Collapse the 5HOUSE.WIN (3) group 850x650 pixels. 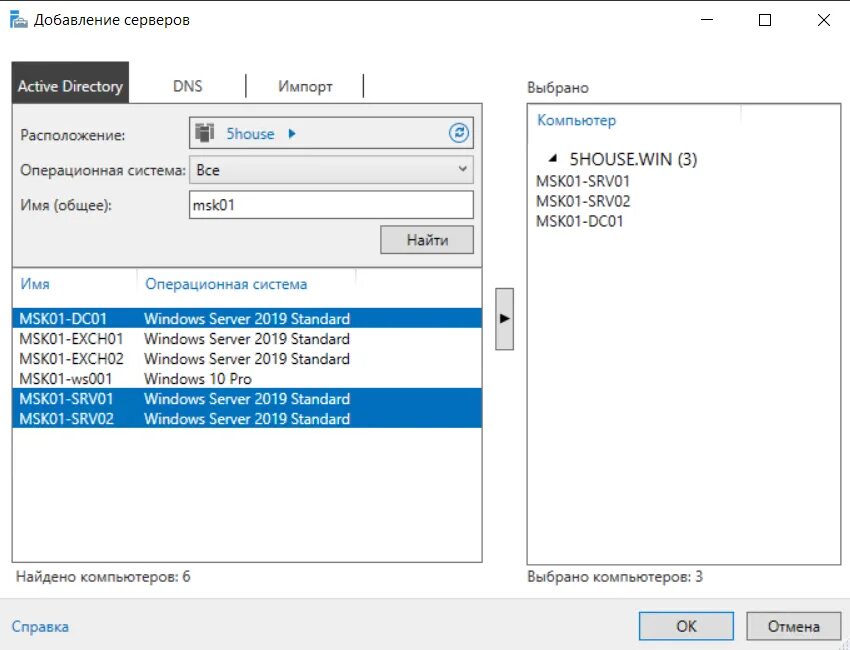[552, 158]
